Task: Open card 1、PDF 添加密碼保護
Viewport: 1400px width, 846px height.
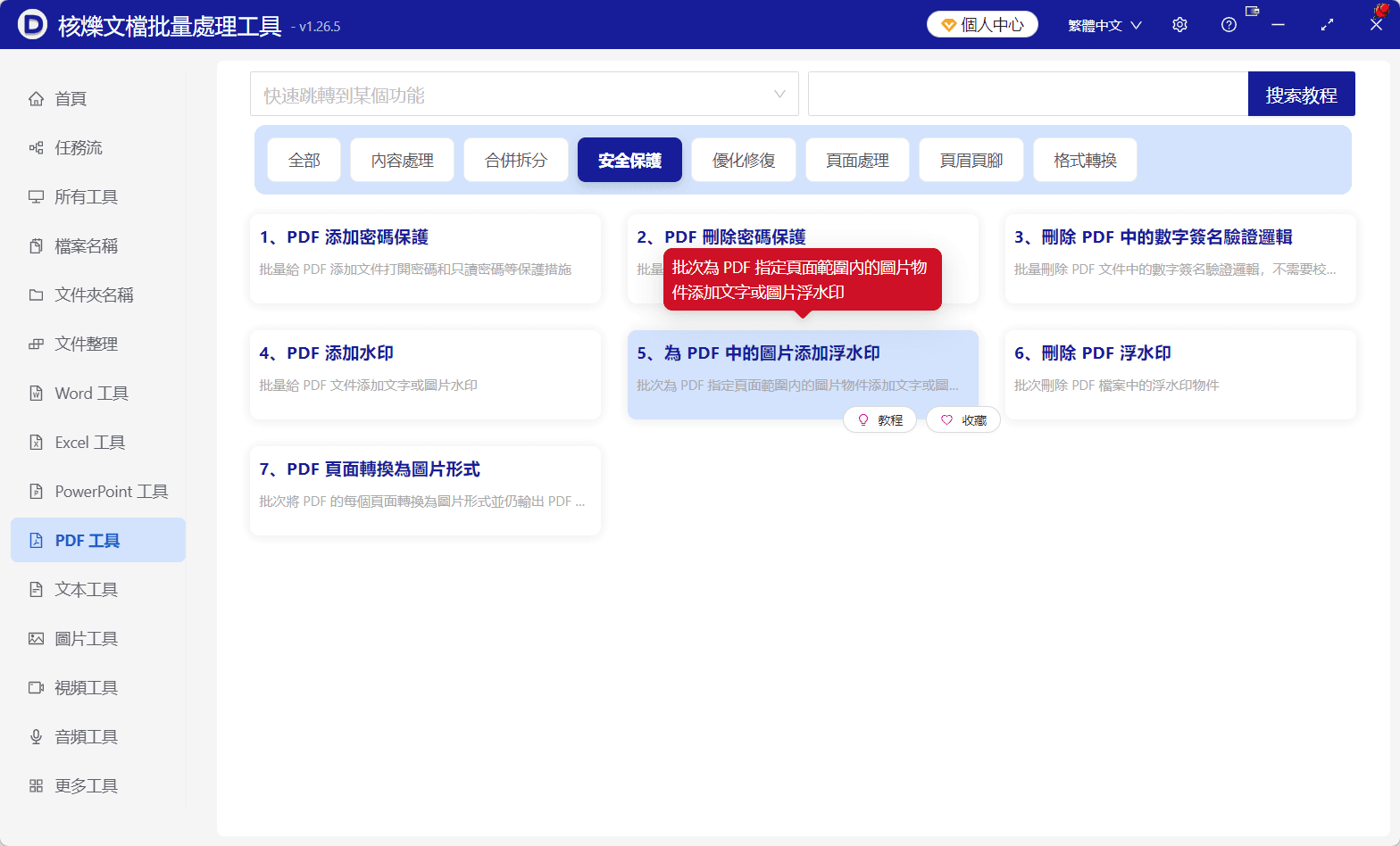Action: pos(425,259)
